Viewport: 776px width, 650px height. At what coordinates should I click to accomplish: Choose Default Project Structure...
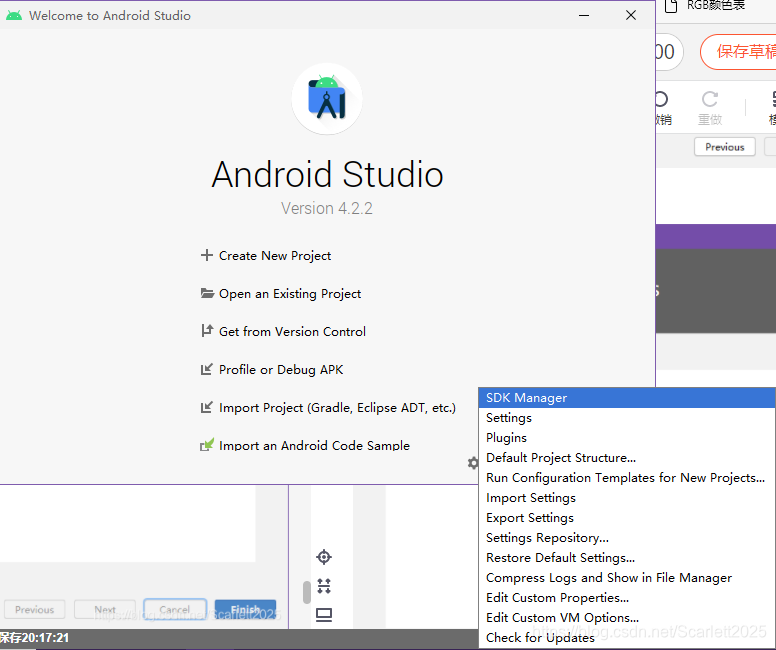pos(627,458)
